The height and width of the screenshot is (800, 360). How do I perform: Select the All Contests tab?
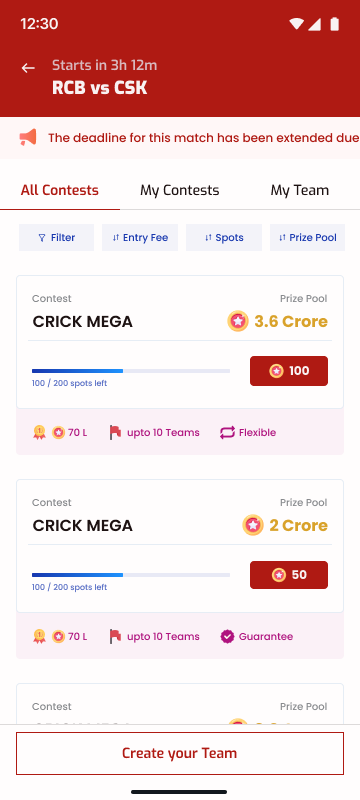60,190
